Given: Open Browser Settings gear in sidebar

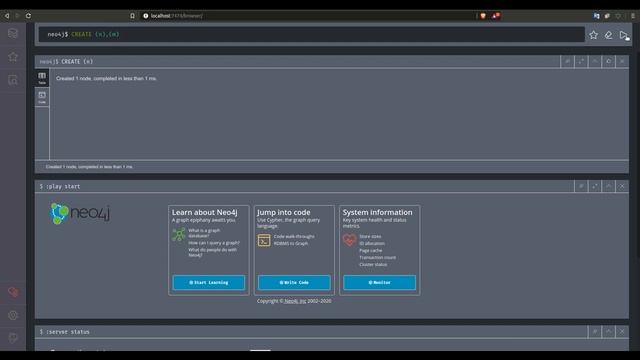Looking at the screenshot, I should [x=13, y=315].
